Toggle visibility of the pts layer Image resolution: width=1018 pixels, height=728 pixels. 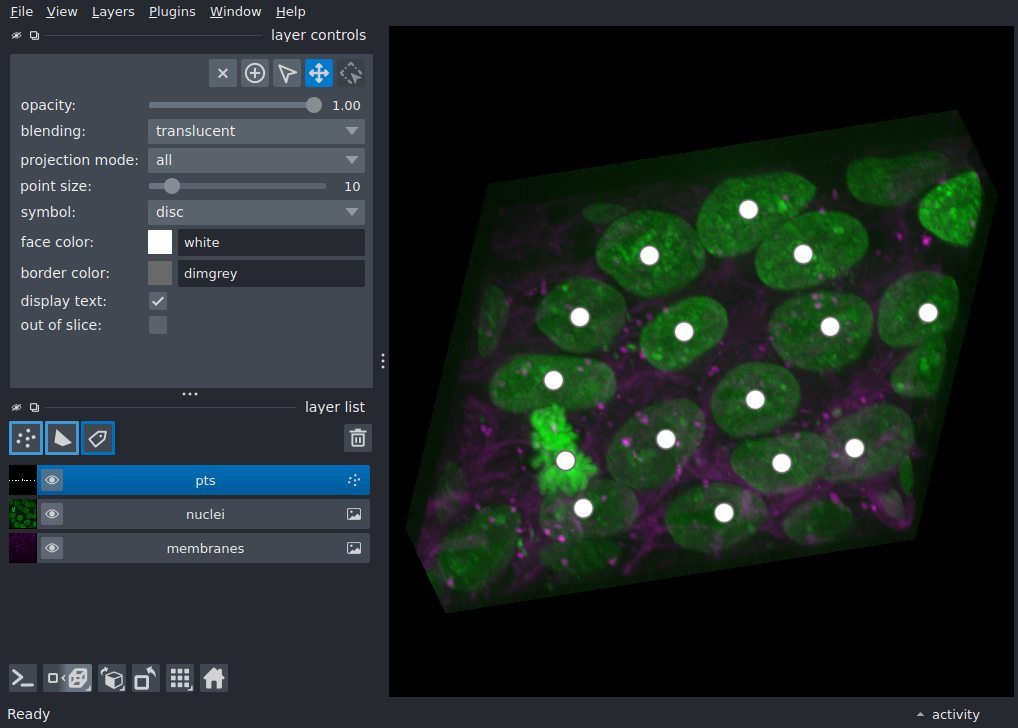coord(52,481)
